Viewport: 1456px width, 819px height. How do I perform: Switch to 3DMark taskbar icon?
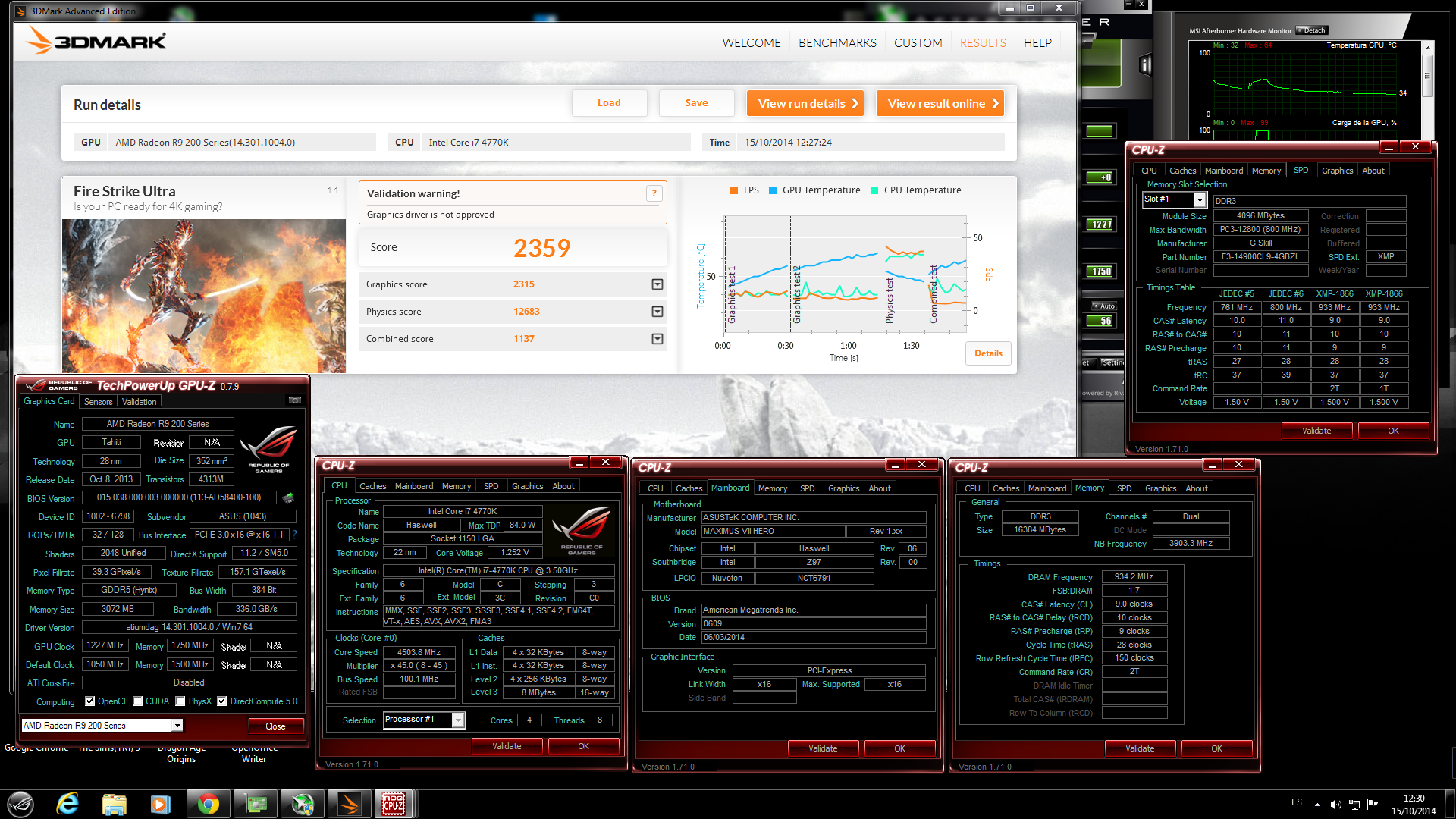349,804
